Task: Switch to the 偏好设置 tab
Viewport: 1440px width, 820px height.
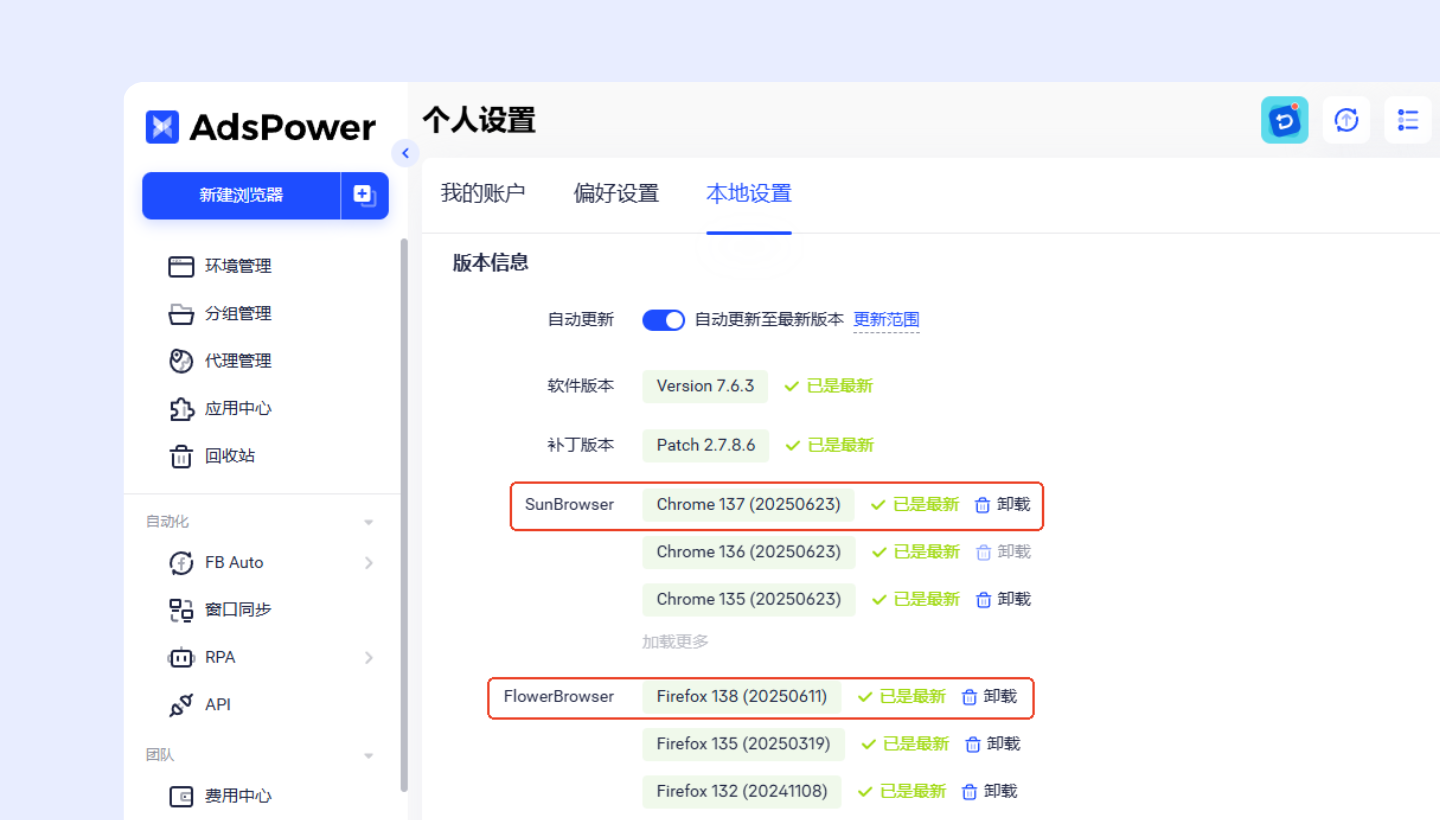Action: pyautogui.click(x=616, y=193)
